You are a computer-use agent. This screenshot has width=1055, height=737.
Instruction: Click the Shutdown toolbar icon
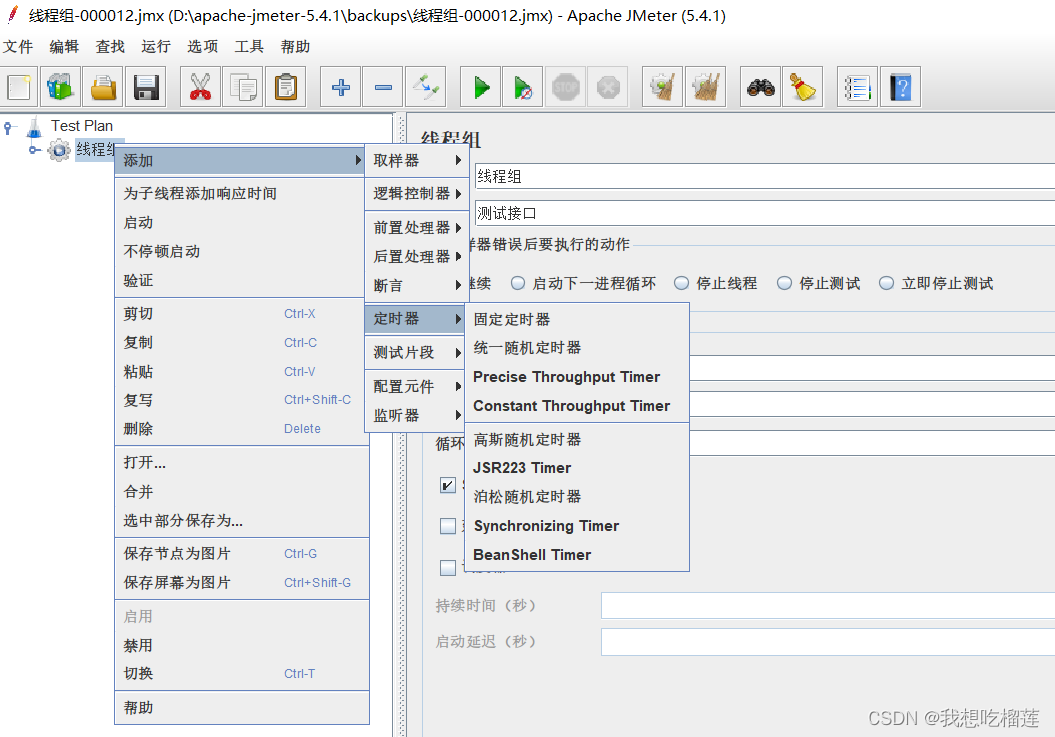(608, 87)
